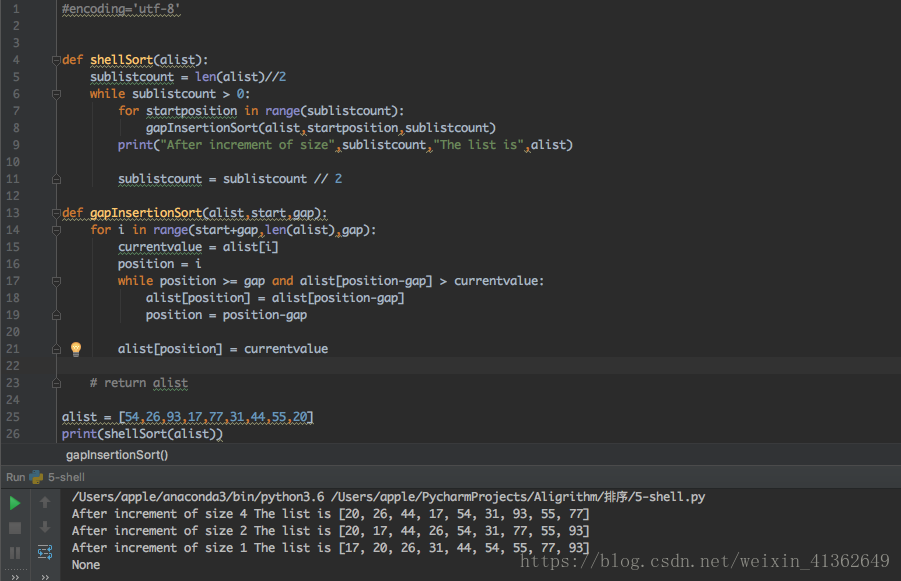Click "After increment of size" string in code
Image resolution: width=901 pixels, height=581 pixels.
pos(248,145)
